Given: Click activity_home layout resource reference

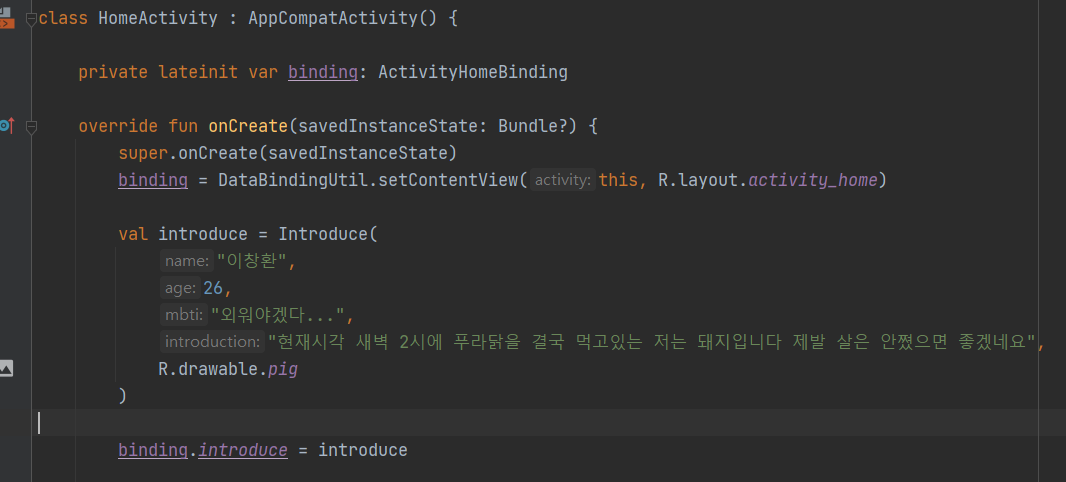Looking at the screenshot, I should 812,180.
